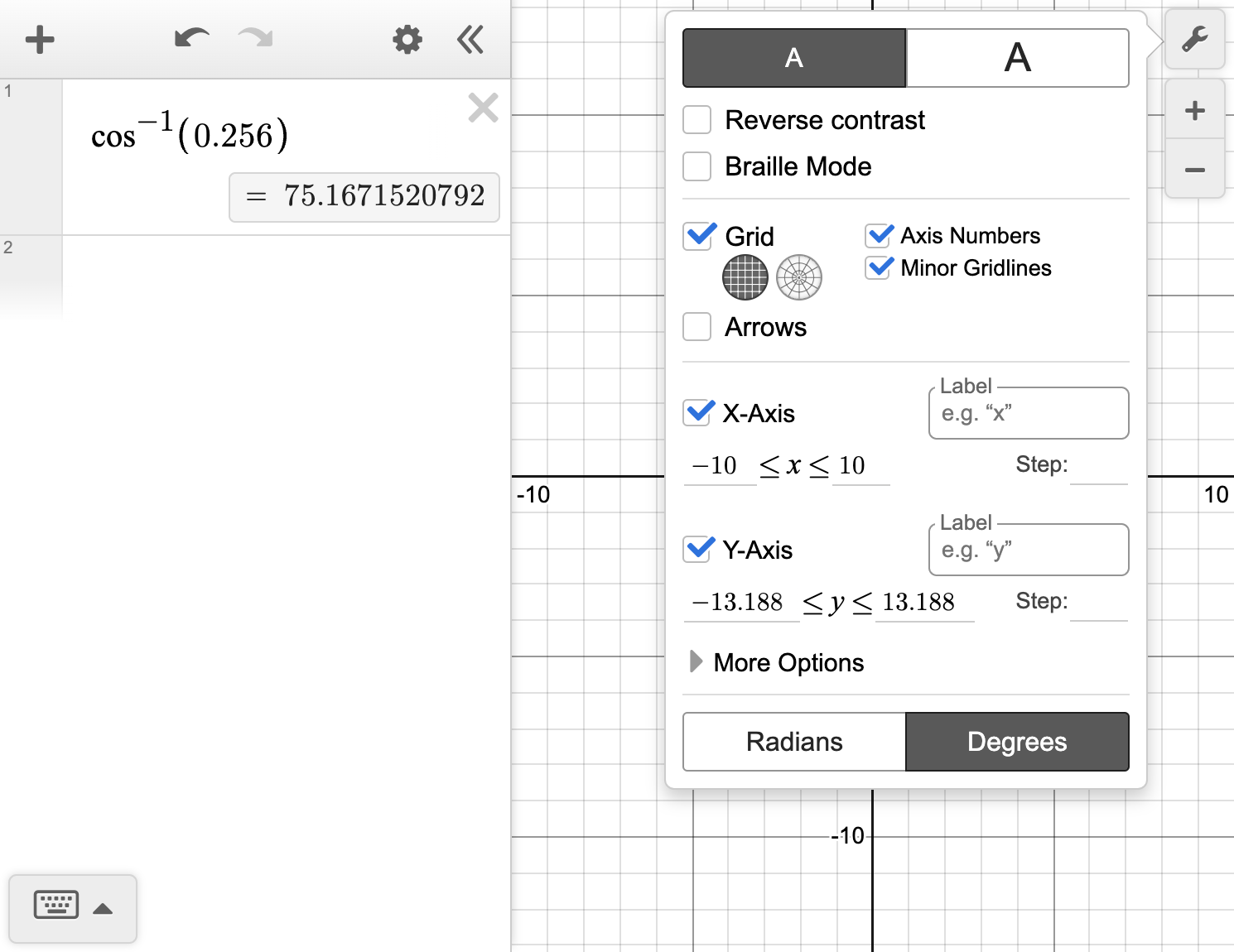1234x952 pixels.
Task: Delete the cos inverse expression
Action: tap(483, 107)
